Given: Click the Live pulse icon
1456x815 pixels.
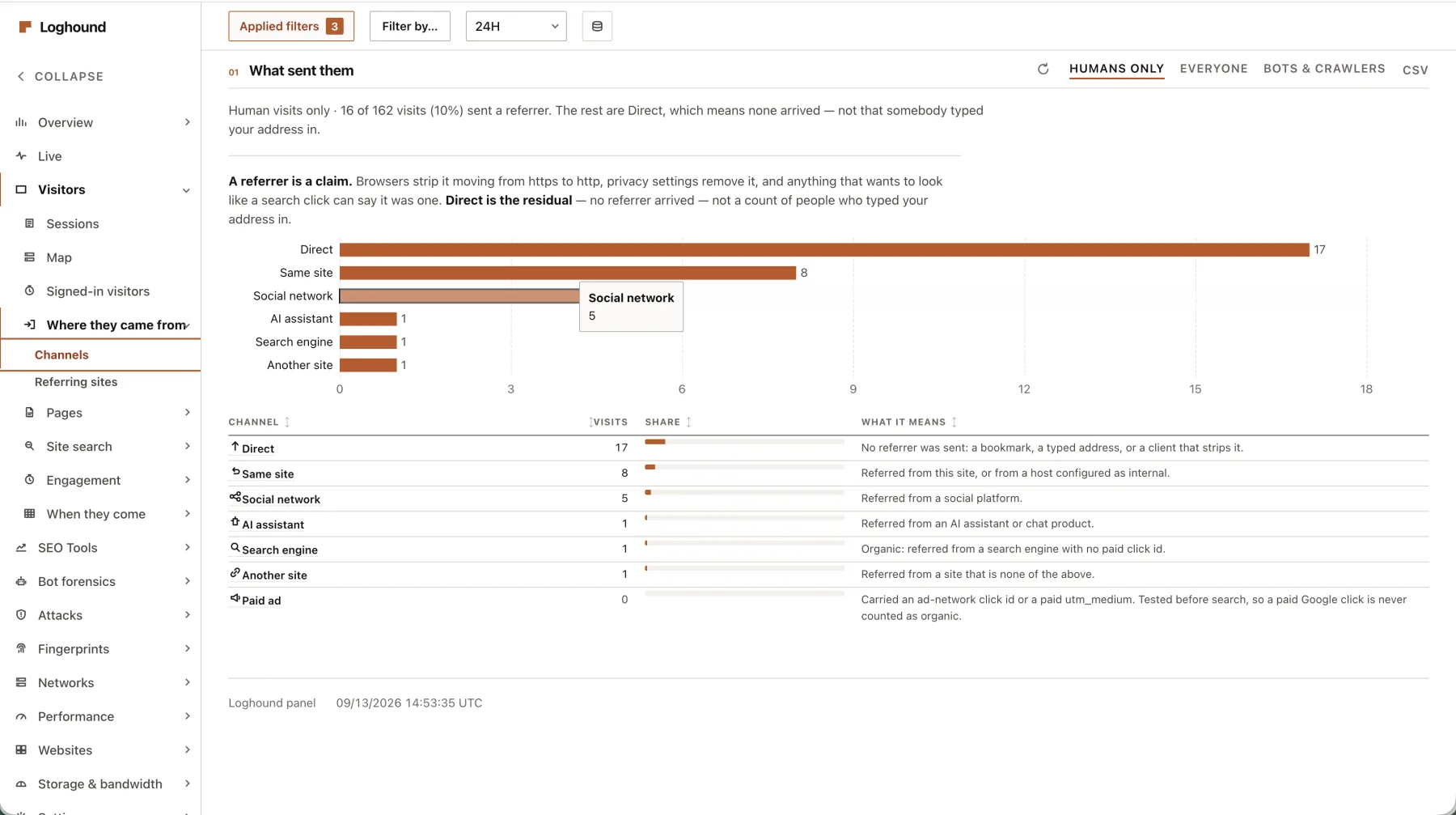Looking at the screenshot, I should (21, 155).
